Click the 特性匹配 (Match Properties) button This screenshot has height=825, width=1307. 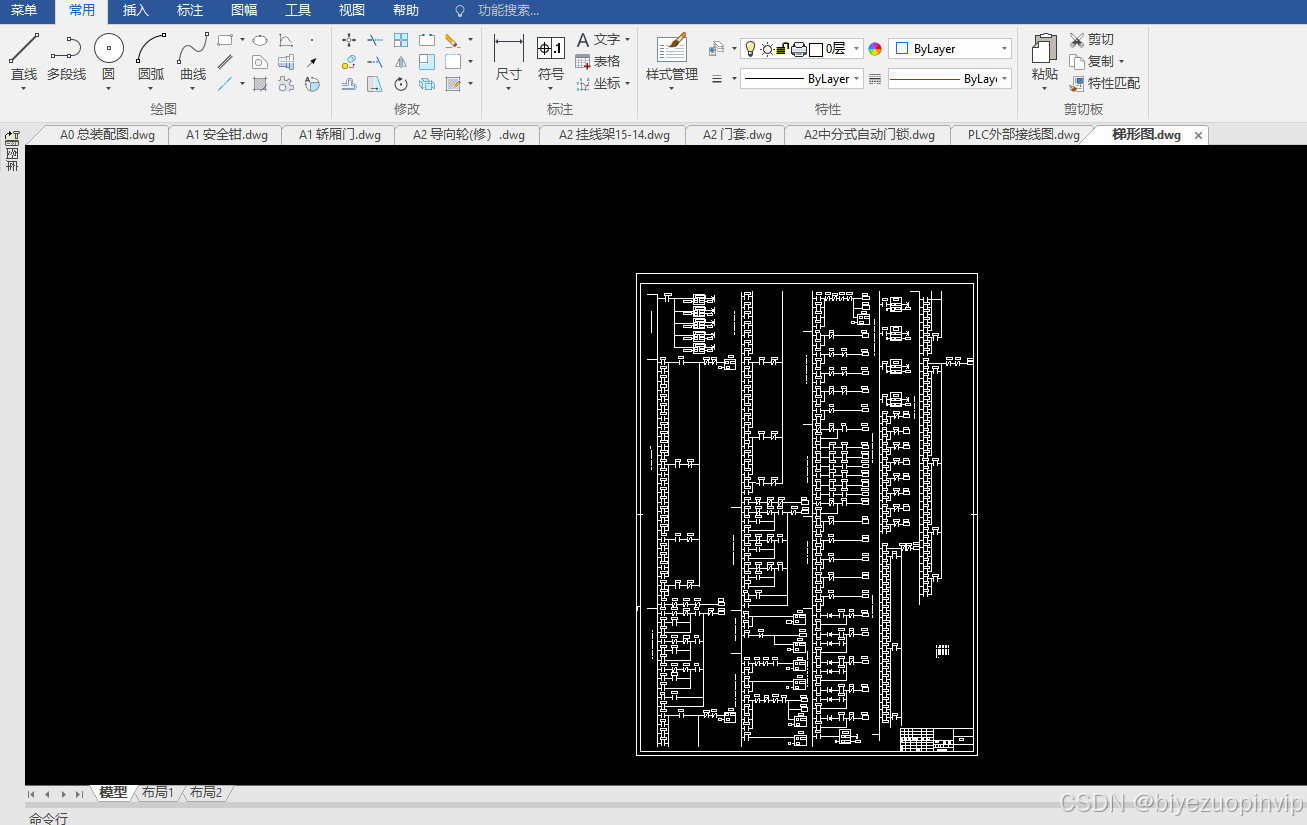pyautogui.click(x=1104, y=84)
